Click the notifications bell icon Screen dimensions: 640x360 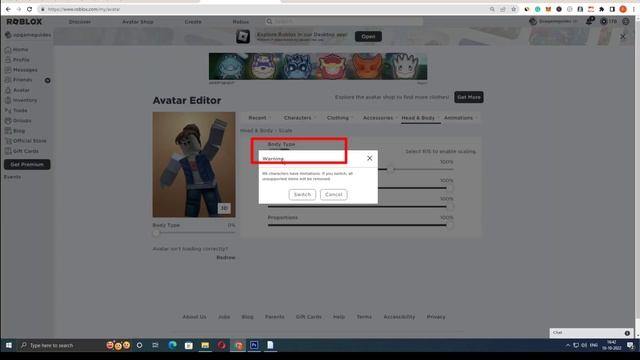589,21
